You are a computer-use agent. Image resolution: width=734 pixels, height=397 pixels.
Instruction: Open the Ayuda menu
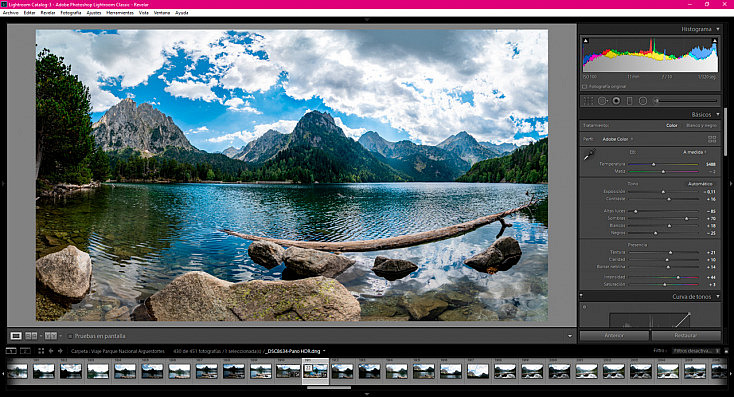pos(182,13)
